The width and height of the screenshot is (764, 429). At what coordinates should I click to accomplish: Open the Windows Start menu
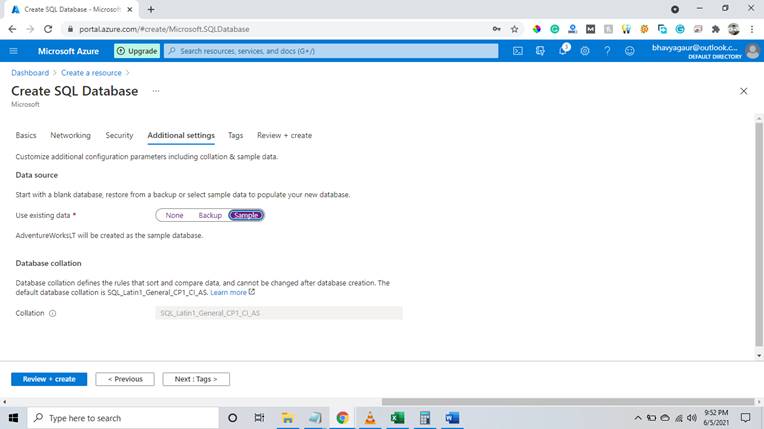pyautogui.click(x=13, y=418)
